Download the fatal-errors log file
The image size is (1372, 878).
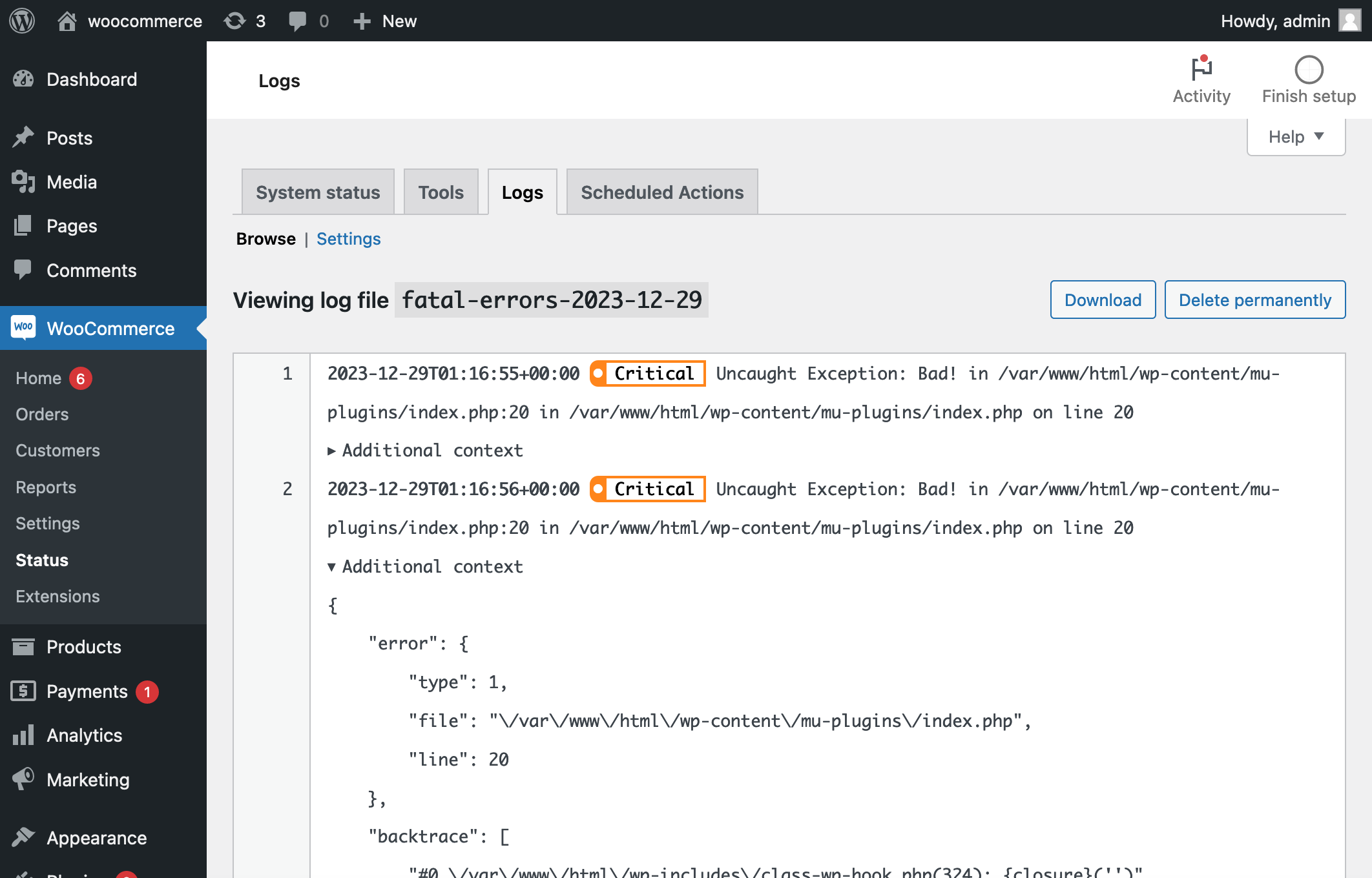[x=1103, y=300]
